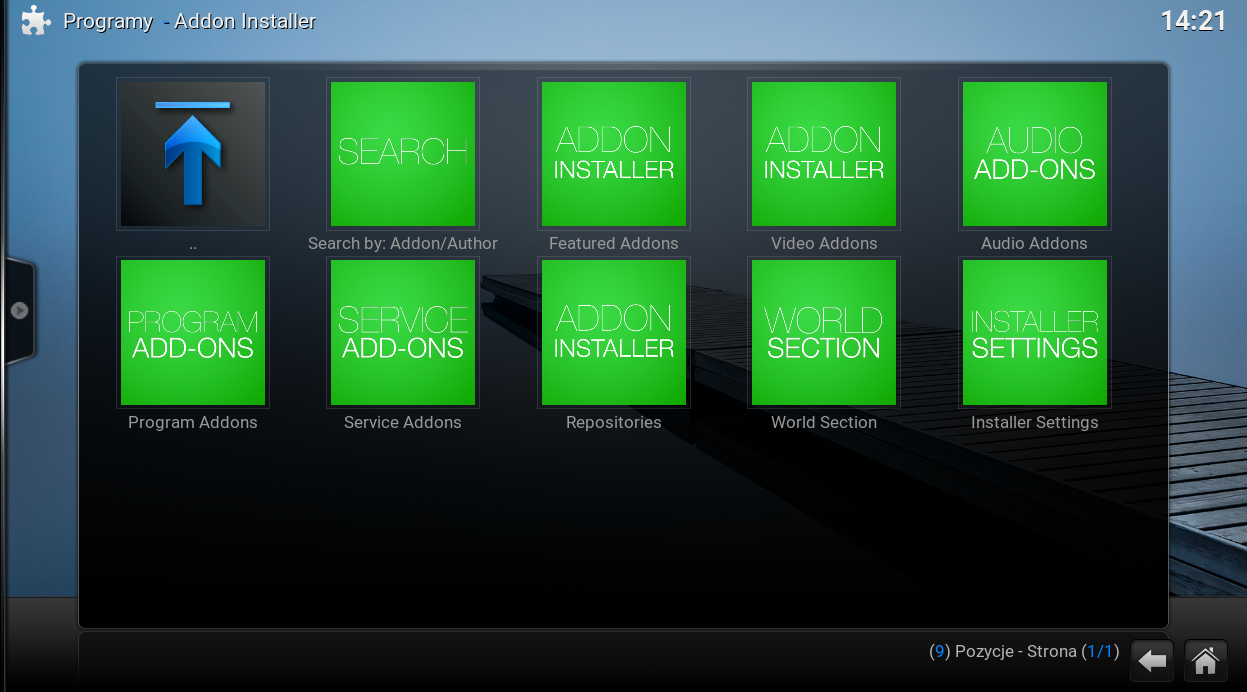Click the 'Addon Installer' title text

tap(245, 21)
